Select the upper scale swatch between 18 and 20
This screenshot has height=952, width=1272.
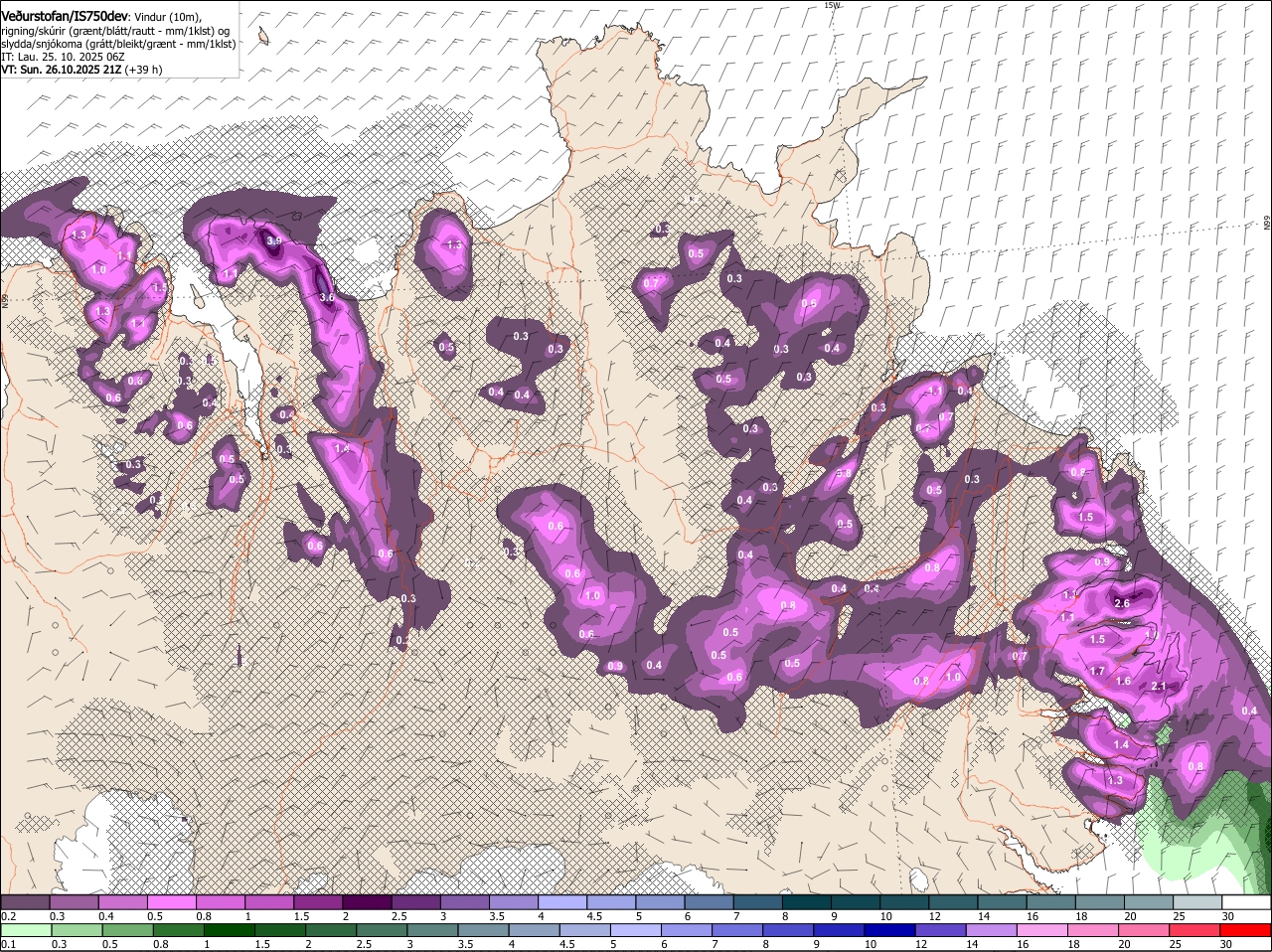[1100, 902]
